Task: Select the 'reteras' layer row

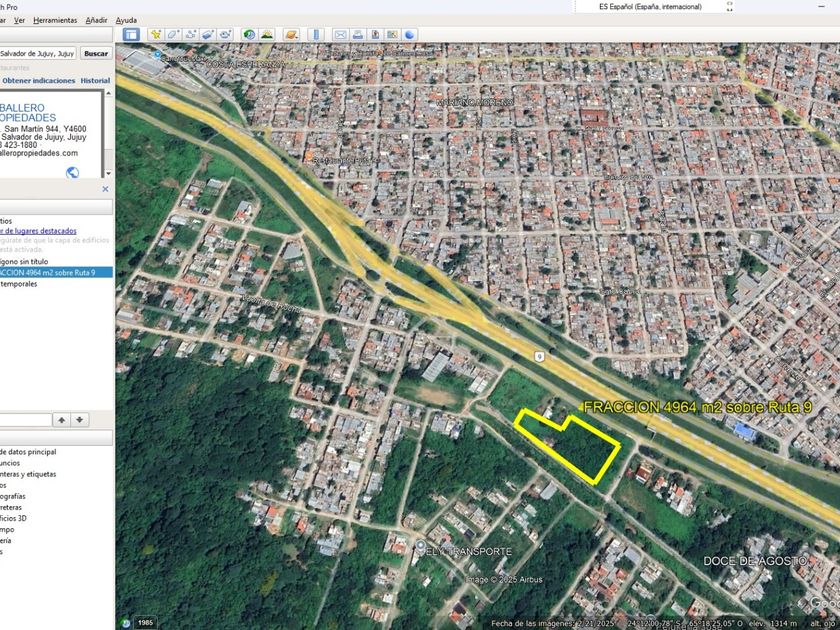Action: tap(11, 507)
